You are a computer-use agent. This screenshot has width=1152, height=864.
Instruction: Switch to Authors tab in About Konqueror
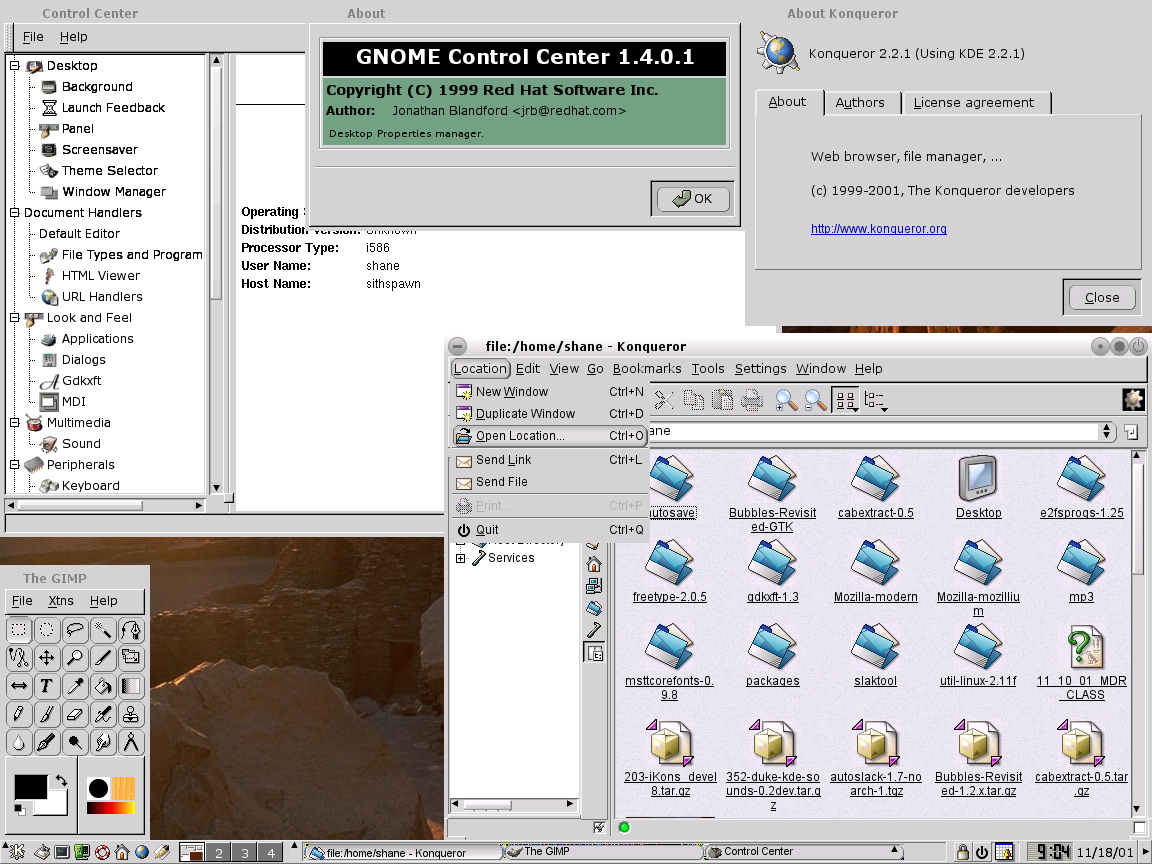[860, 103]
